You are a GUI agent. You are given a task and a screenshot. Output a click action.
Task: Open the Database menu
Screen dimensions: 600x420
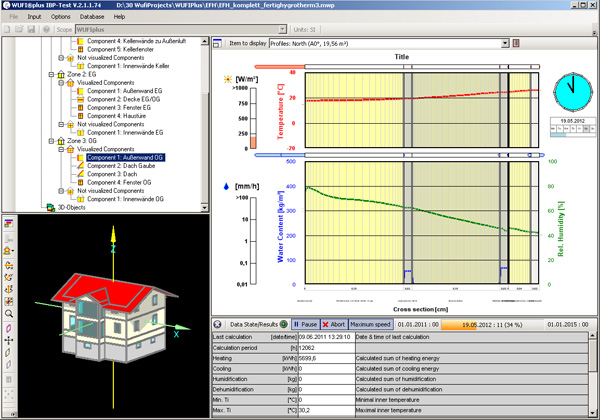click(90, 17)
